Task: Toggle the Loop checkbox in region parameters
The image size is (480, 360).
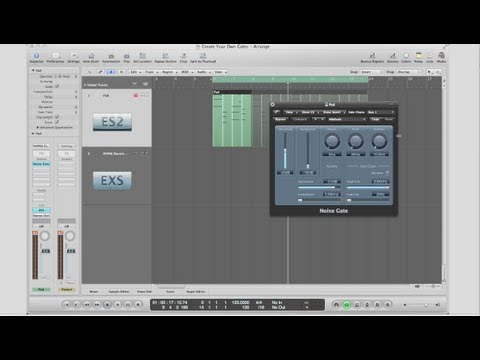Action: coord(57,86)
